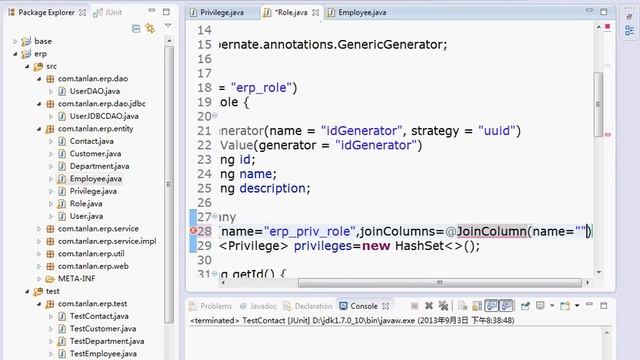The image size is (640, 360).
Task: Open Package Explorer view menu arrow
Action: tap(168, 26)
